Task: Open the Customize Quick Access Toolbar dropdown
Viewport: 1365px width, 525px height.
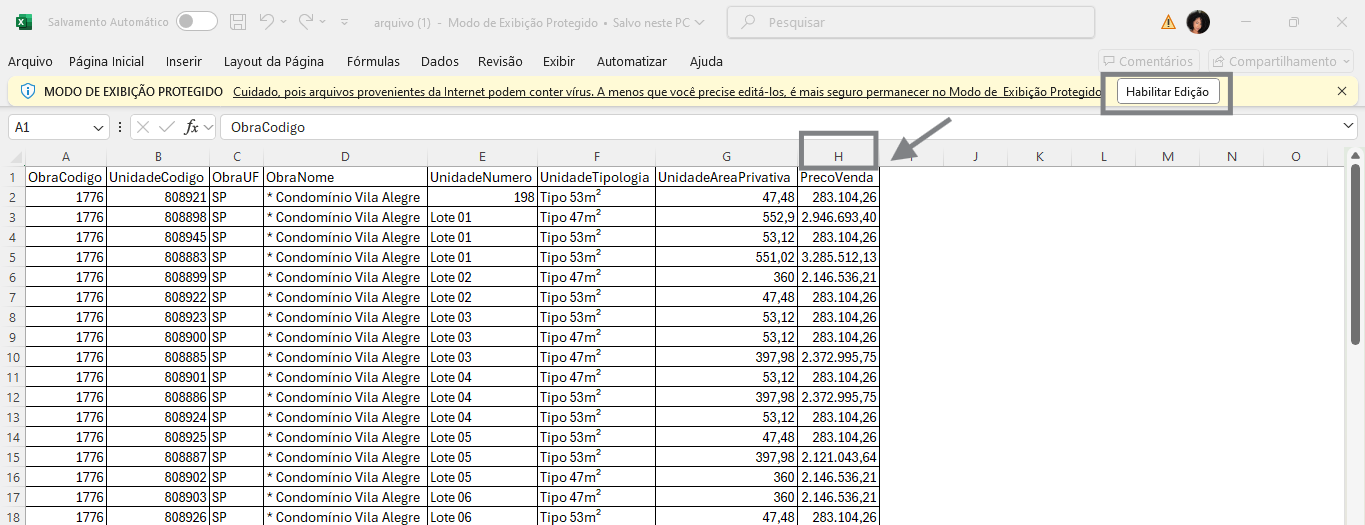Action: point(345,22)
